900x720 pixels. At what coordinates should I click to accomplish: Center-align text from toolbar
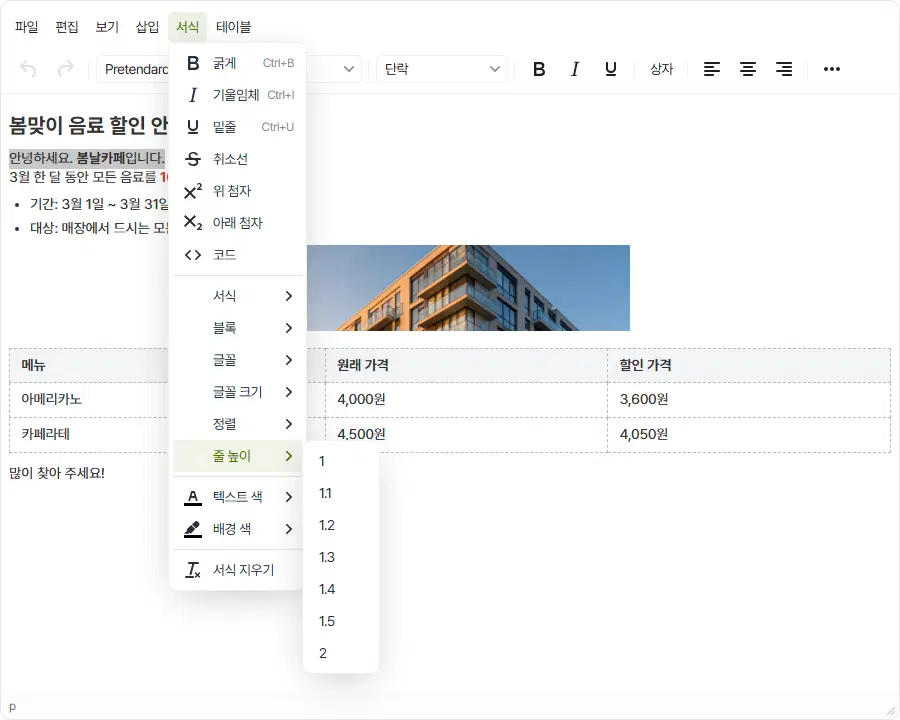(x=748, y=69)
